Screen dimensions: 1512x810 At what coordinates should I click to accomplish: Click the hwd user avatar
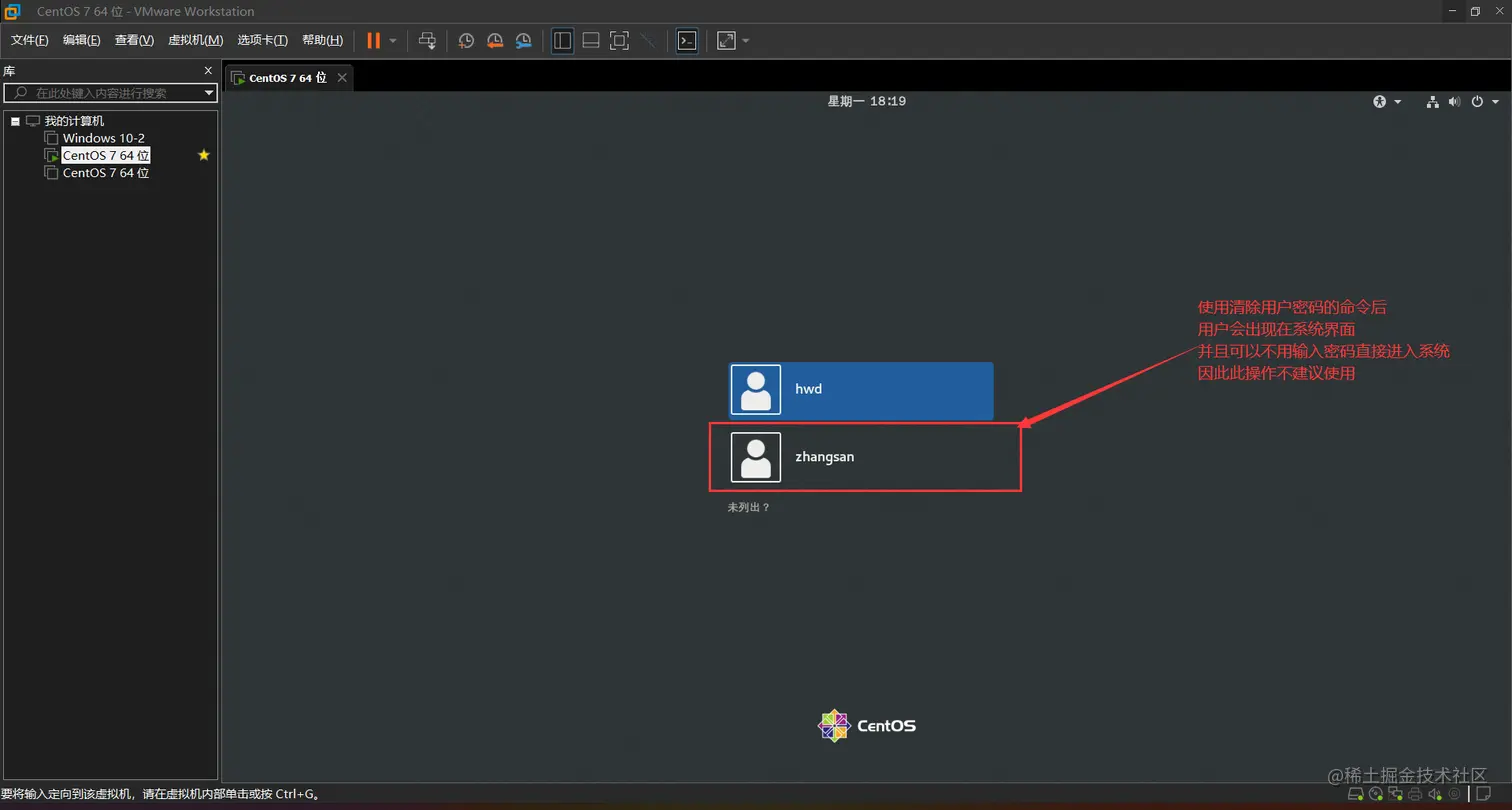[756, 390]
